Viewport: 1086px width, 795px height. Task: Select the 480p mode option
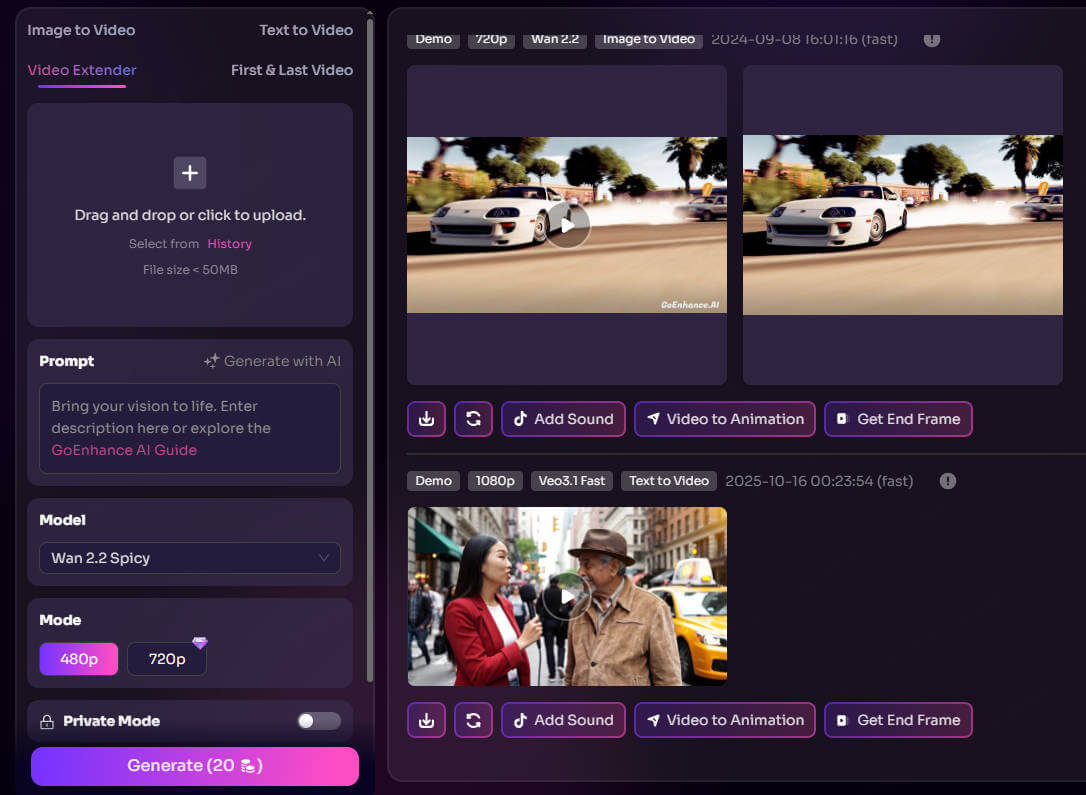click(79, 659)
